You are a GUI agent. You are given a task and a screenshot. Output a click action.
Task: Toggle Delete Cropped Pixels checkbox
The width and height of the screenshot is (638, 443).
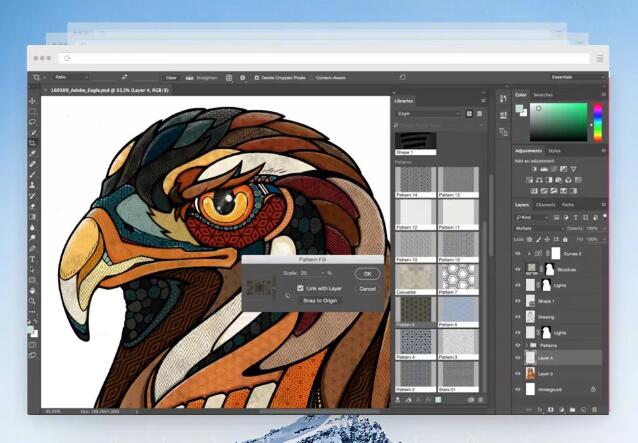coord(257,77)
